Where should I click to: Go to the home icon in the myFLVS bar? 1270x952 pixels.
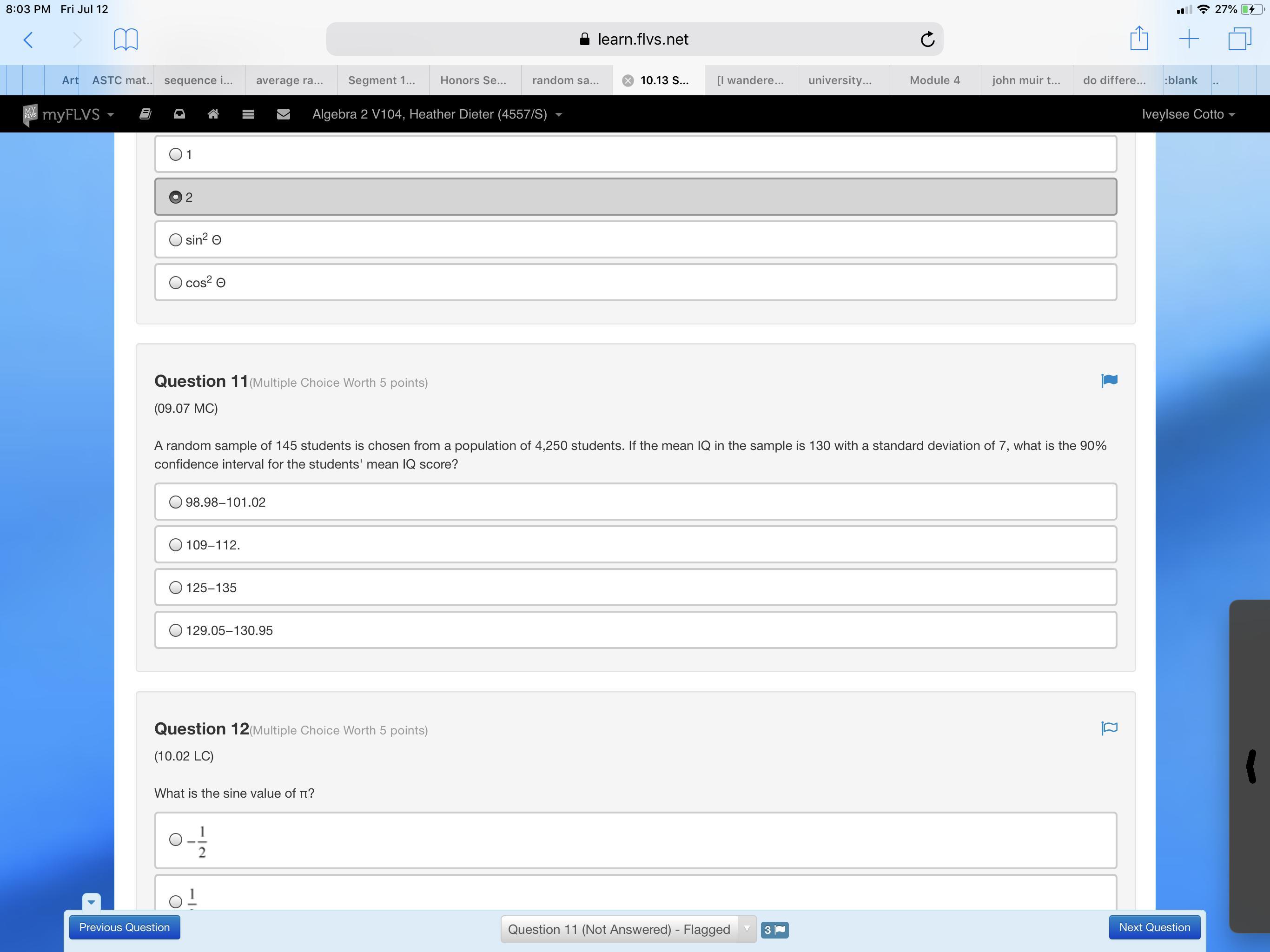click(213, 114)
